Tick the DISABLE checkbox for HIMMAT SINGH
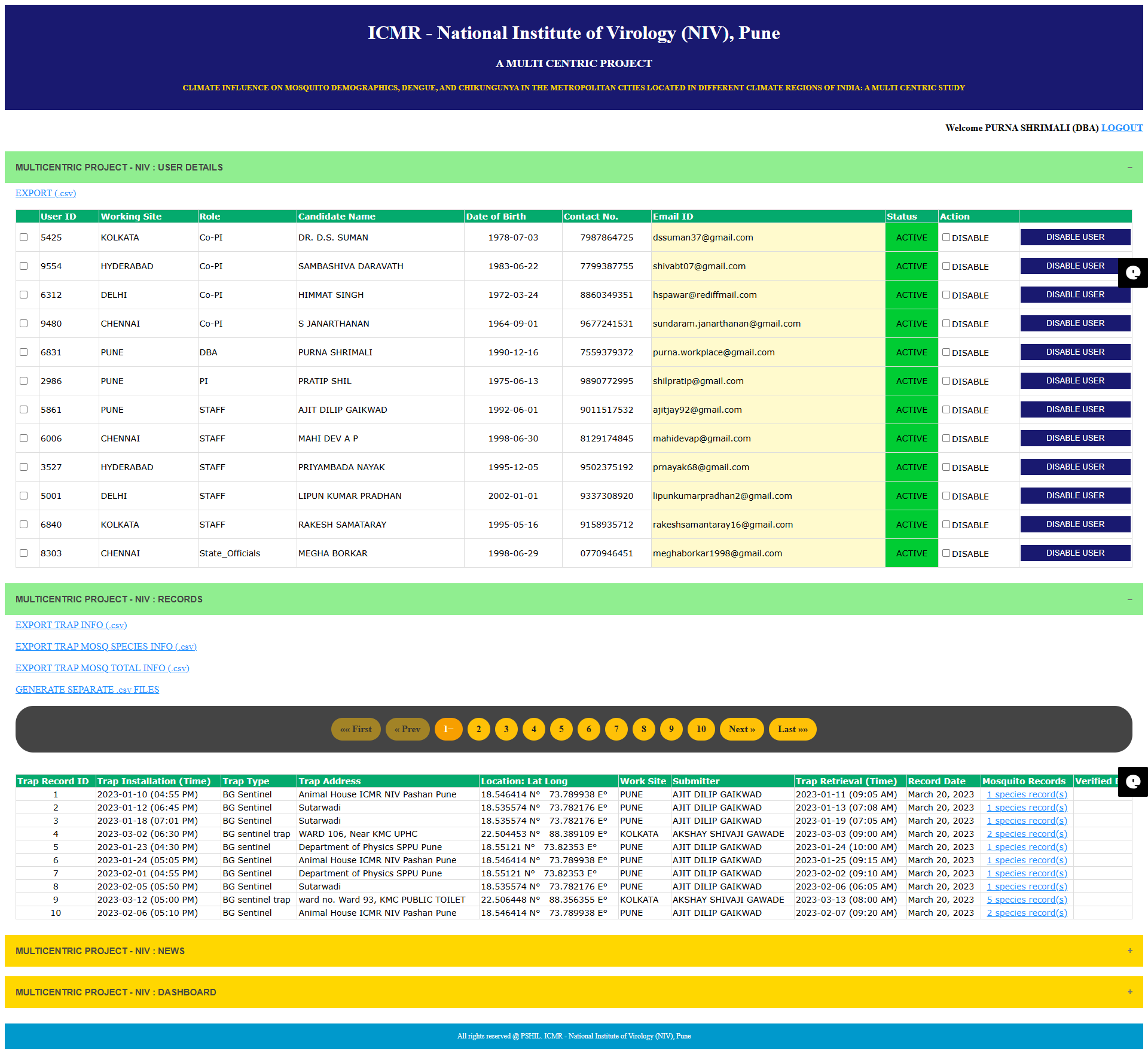The image size is (1148, 1054). (x=946, y=295)
